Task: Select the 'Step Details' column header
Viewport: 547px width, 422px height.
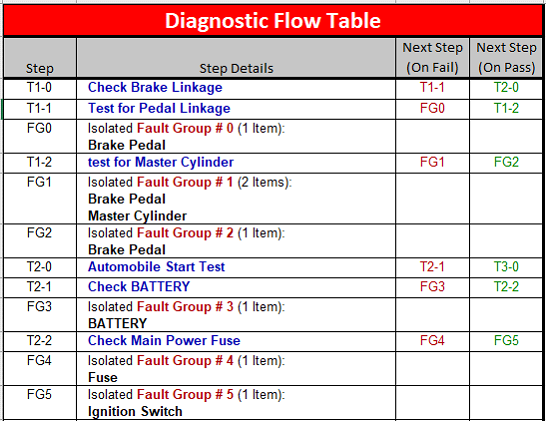Action: click(236, 68)
